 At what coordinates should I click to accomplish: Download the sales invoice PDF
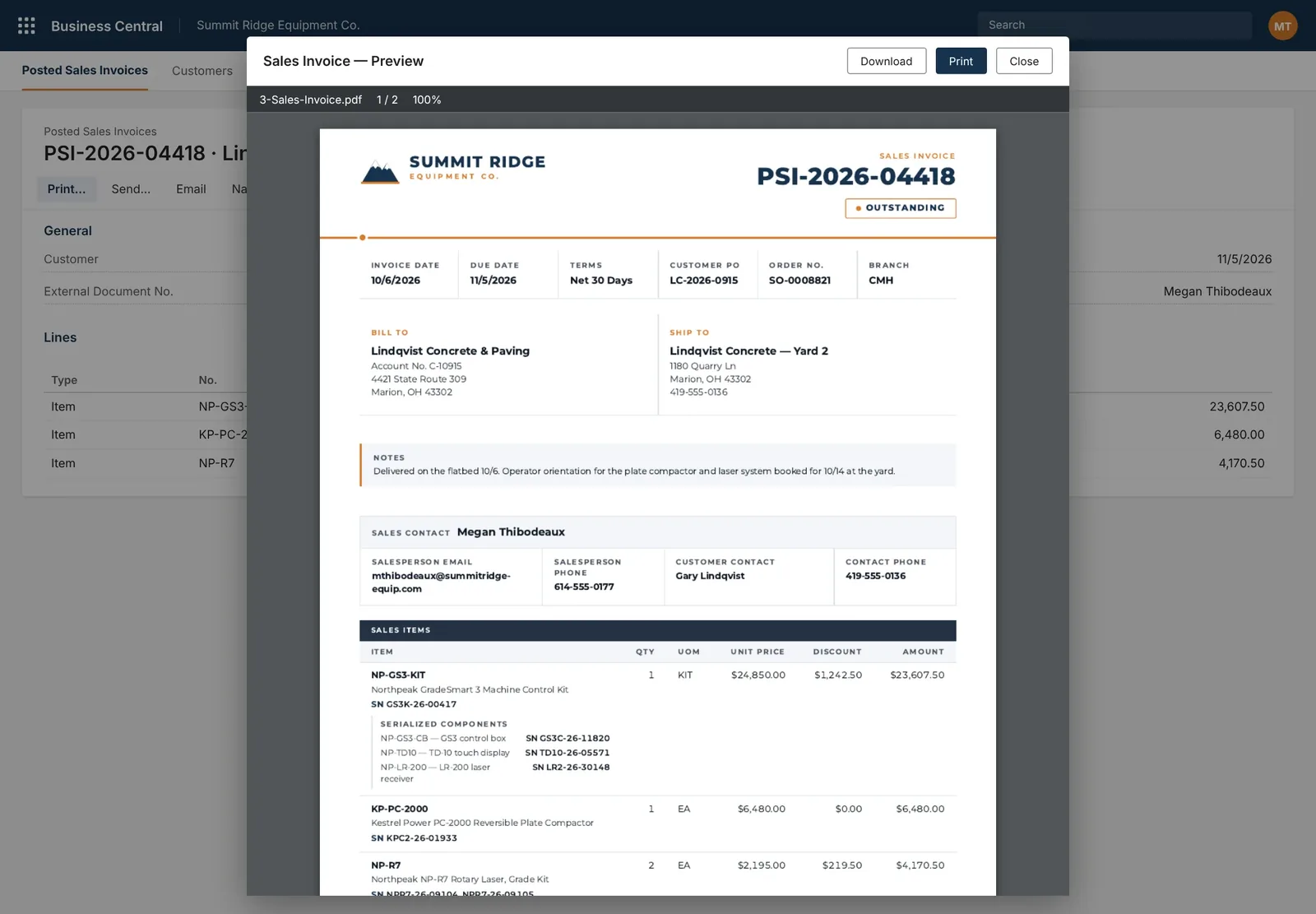tap(886, 61)
